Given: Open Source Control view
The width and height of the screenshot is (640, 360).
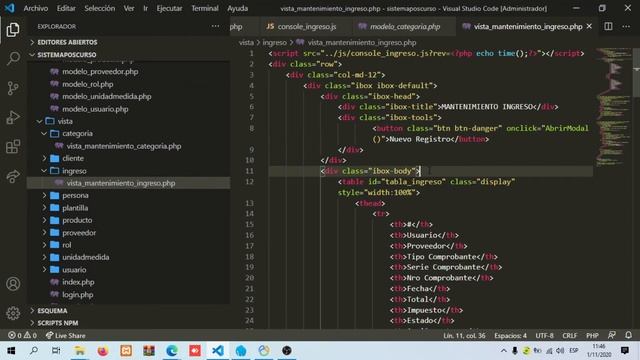Looking at the screenshot, I should pyautogui.click(x=13, y=88).
